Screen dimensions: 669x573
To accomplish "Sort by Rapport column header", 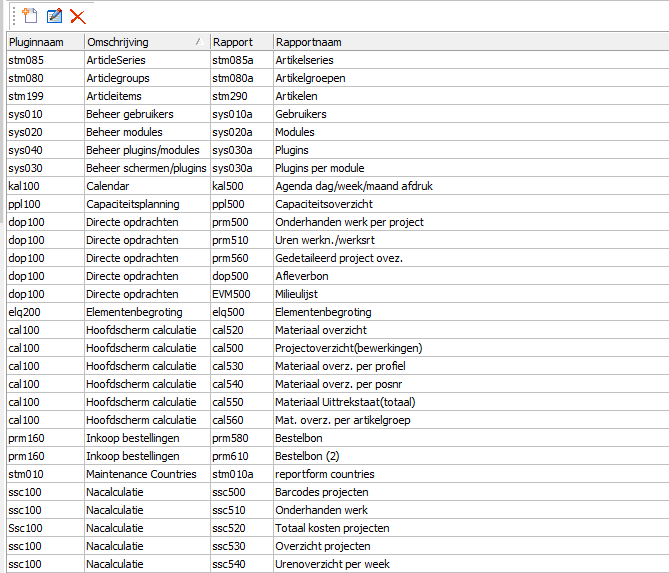I will 241,42.
